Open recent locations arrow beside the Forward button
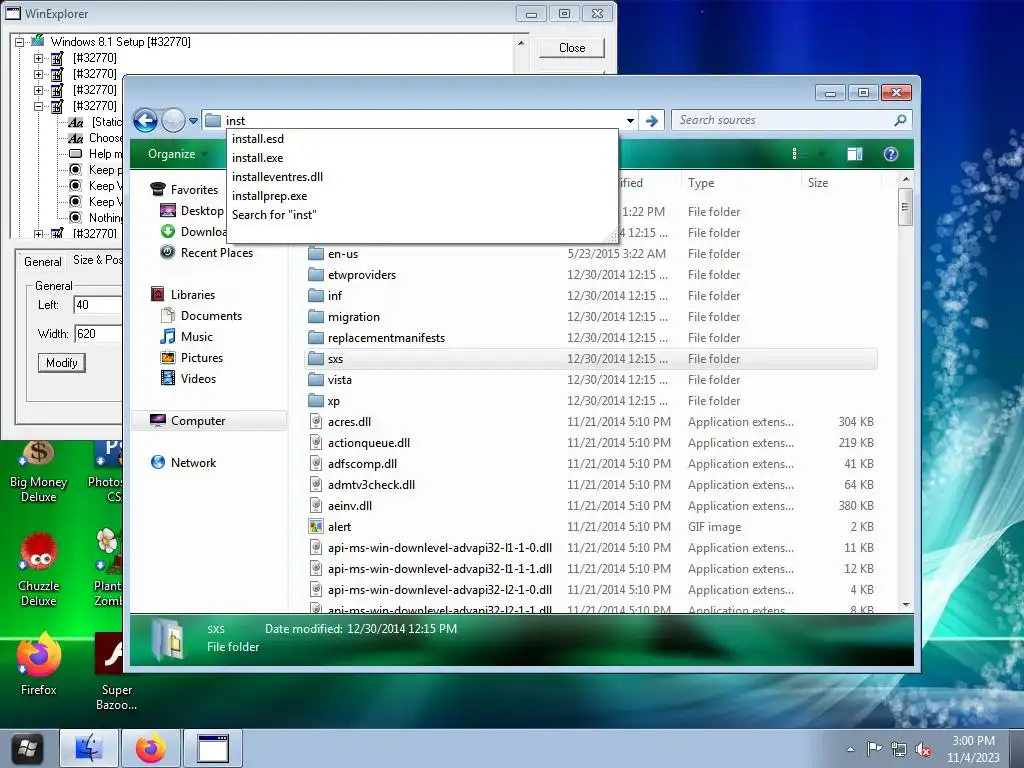The image size is (1024, 768). [193, 121]
